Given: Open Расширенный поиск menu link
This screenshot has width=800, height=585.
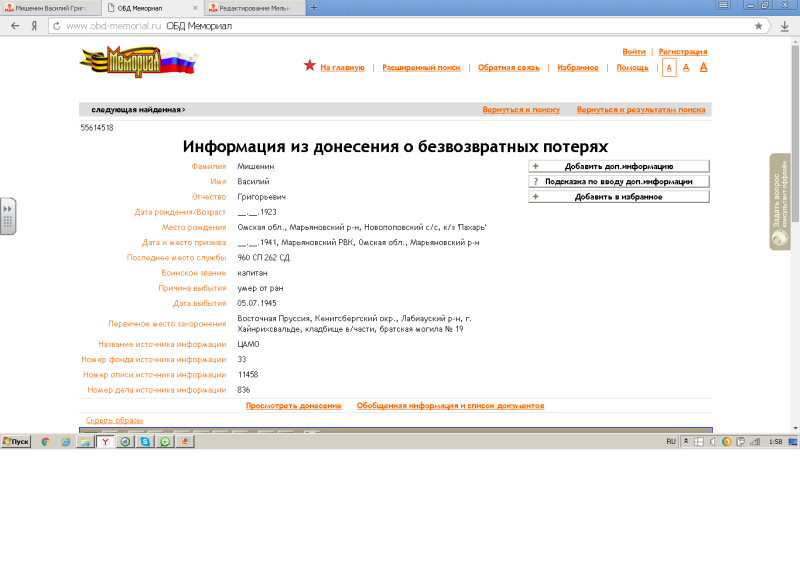Looking at the screenshot, I should [x=421, y=67].
